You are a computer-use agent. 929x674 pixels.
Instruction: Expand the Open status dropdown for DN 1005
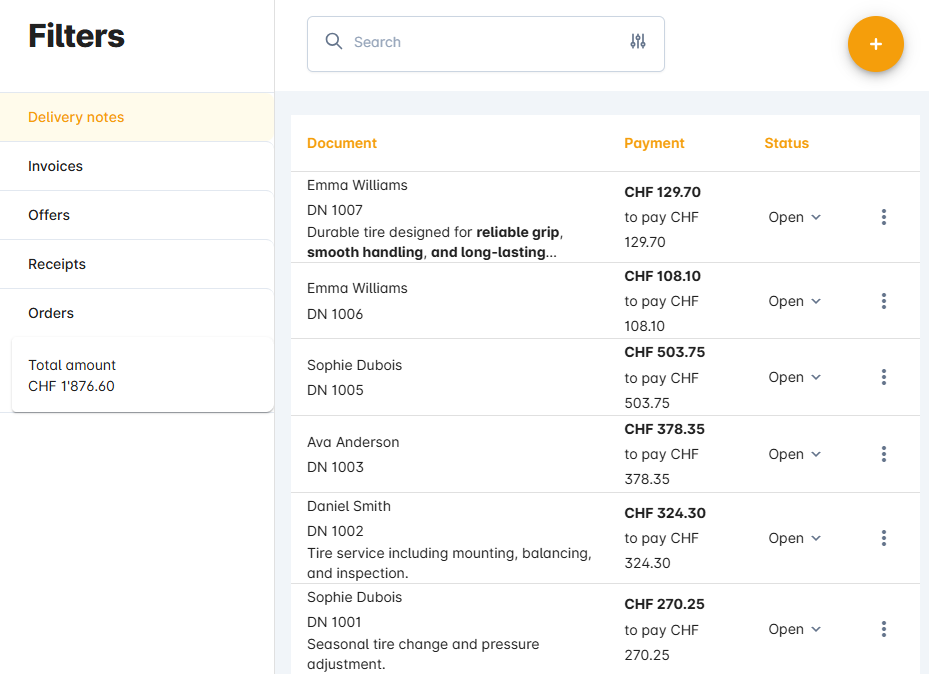click(795, 377)
